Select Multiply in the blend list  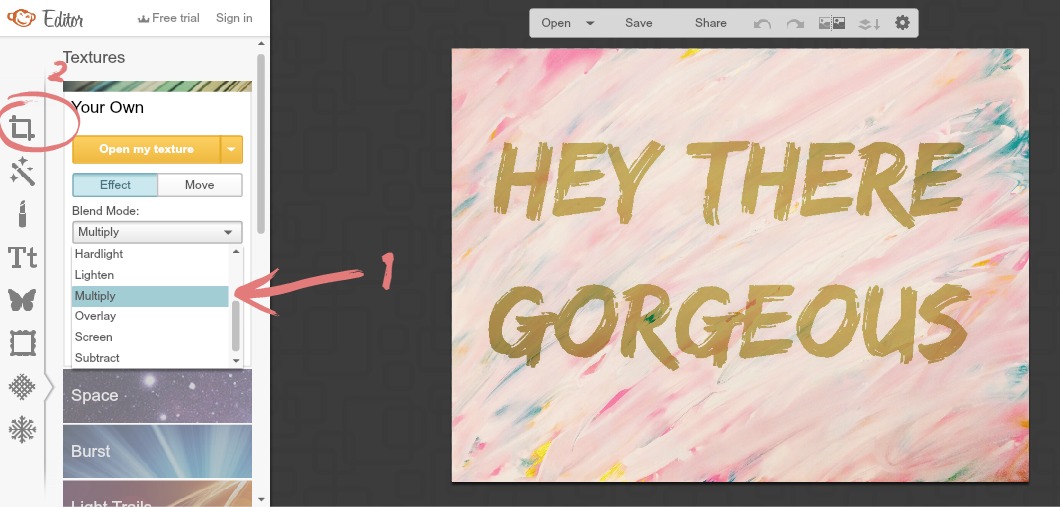click(150, 296)
